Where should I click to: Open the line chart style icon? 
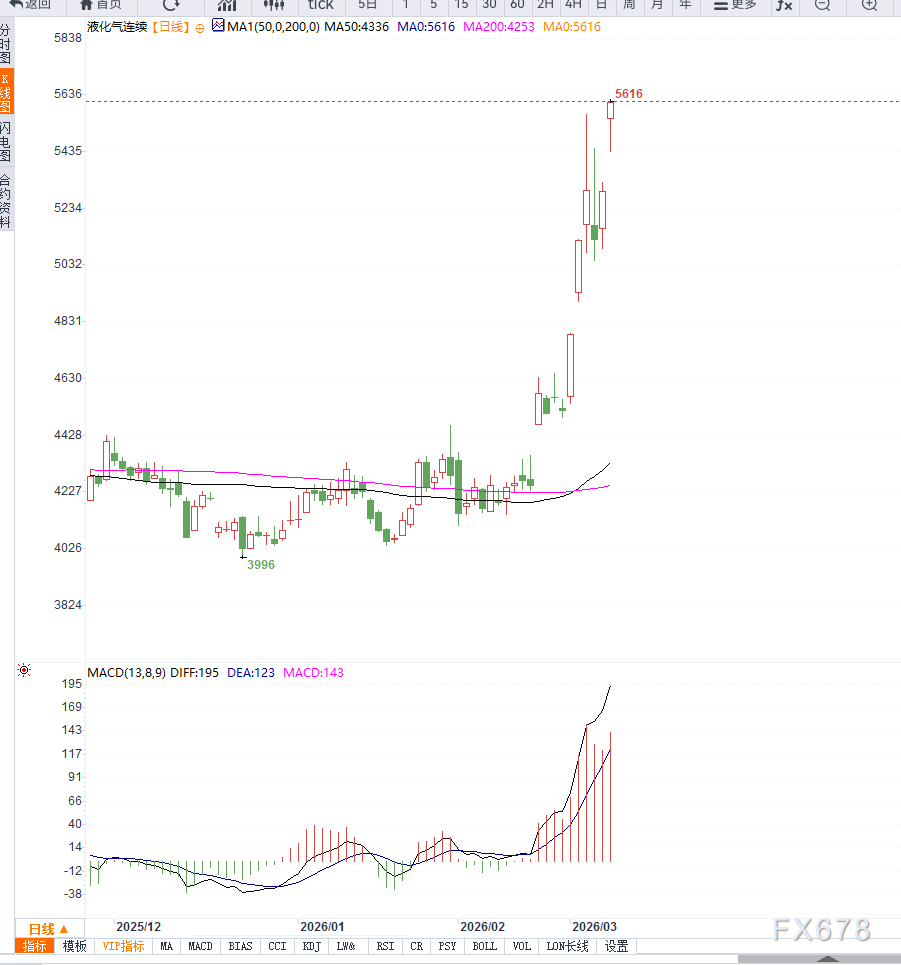(x=227, y=5)
